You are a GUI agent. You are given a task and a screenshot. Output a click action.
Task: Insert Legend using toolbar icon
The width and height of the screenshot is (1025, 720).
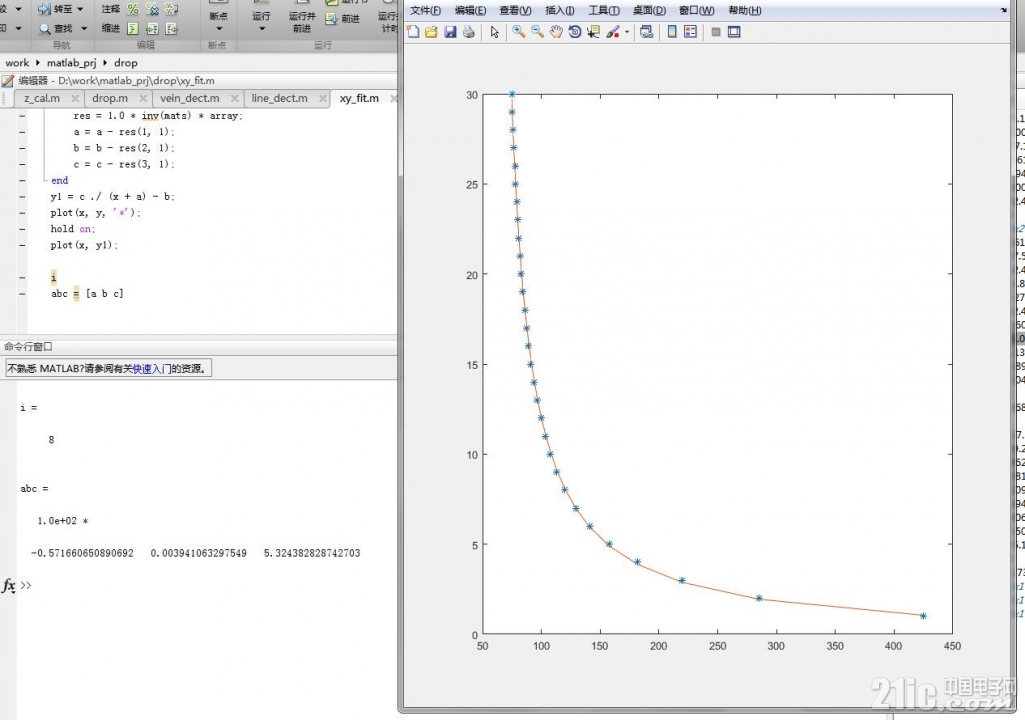click(x=690, y=31)
